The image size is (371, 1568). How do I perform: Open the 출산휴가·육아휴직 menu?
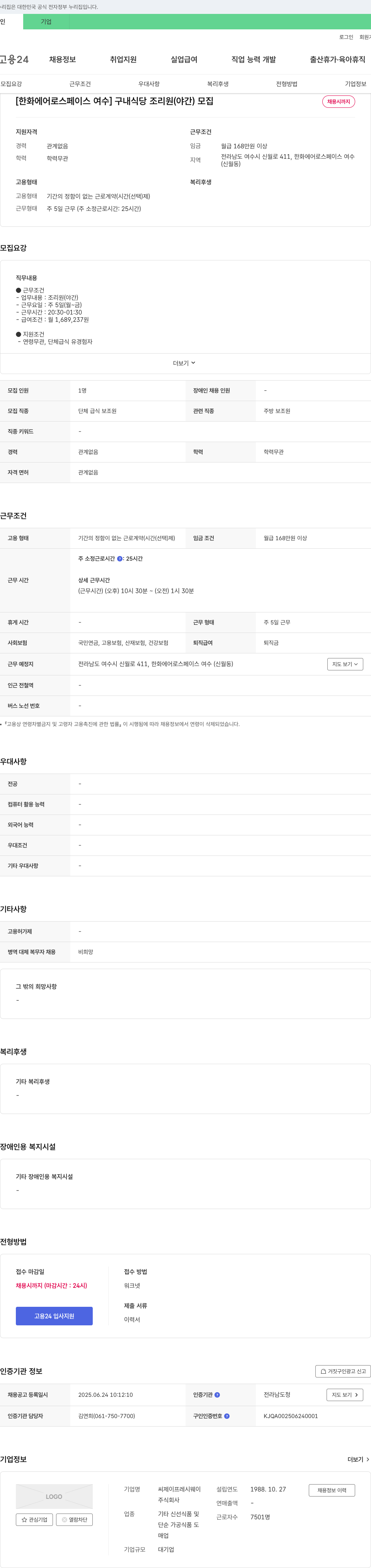pyautogui.click(x=337, y=59)
